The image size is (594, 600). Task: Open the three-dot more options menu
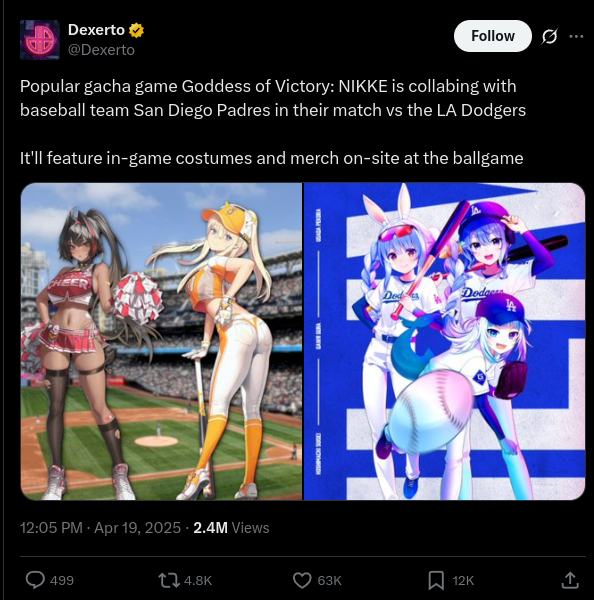[x=576, y=36]
